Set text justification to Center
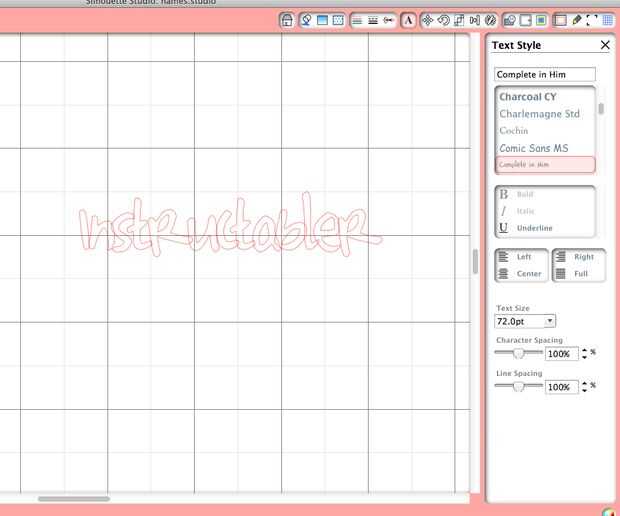 click(x=520, y=274)
